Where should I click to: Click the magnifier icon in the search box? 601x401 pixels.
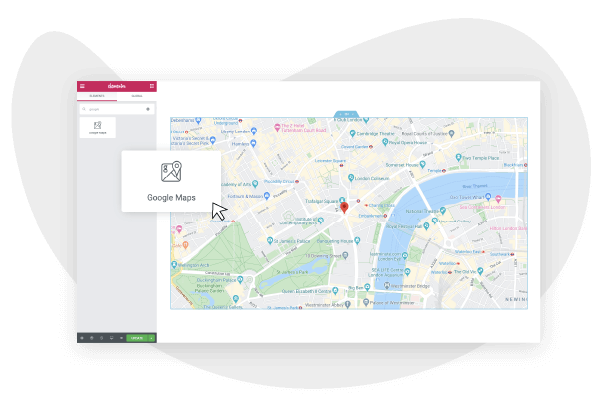pos(84,109)
